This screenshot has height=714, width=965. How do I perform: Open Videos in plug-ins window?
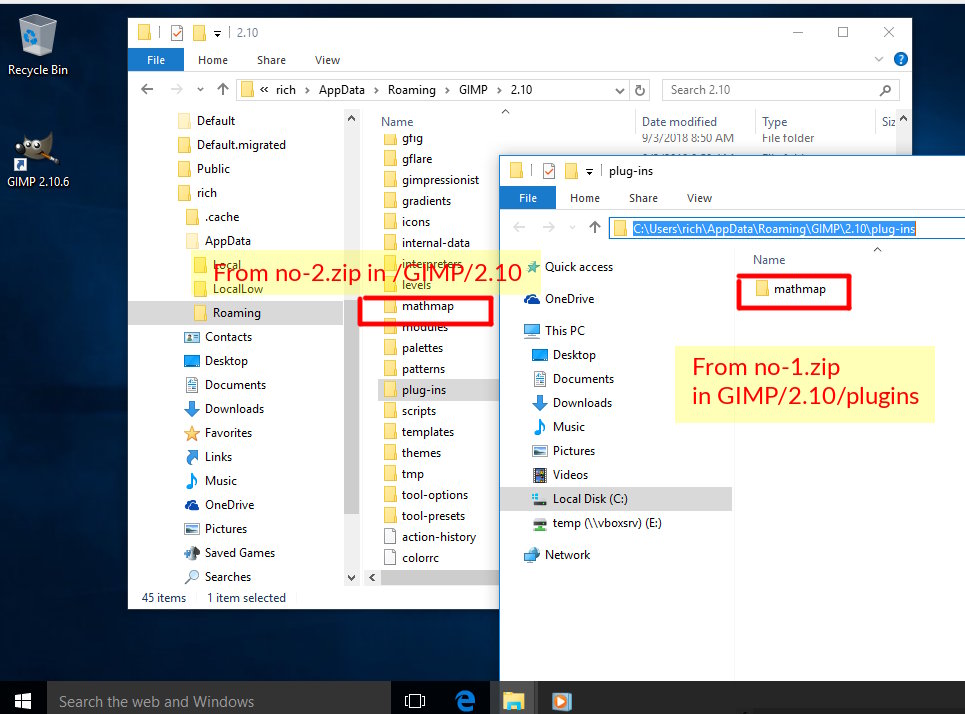pyautogui.click(x=570, y=475)
